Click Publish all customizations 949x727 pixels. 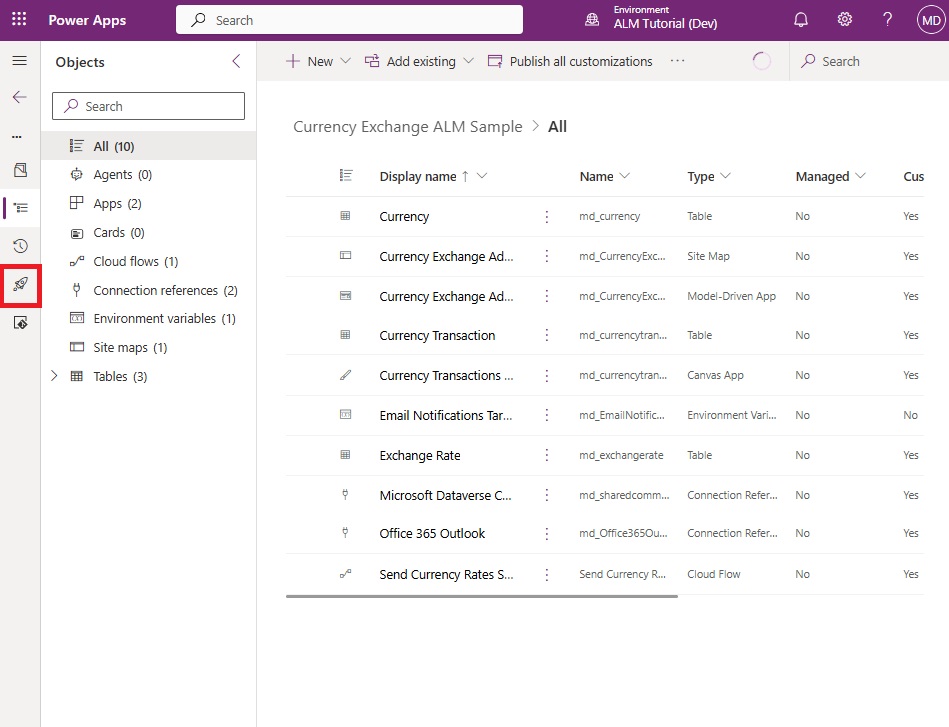click(570, 61)
